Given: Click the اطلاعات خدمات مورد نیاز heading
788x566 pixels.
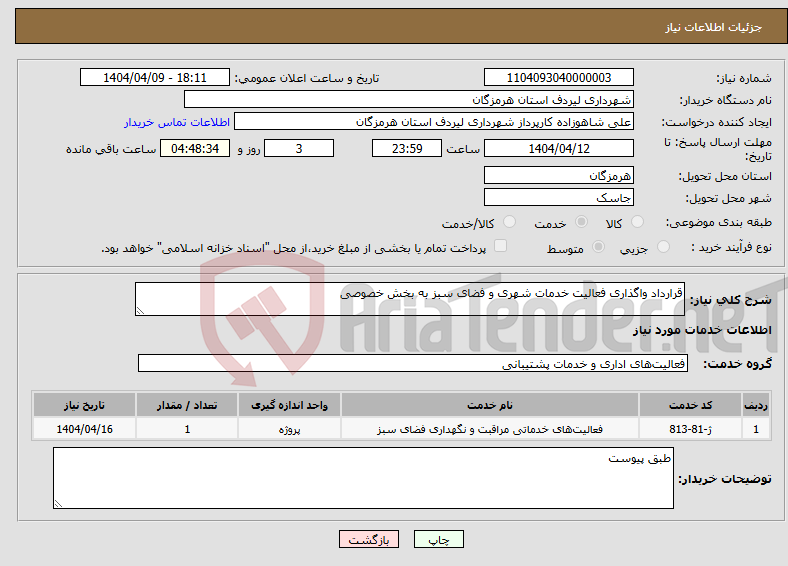Looking at the screenshot, I should (702, 330).
